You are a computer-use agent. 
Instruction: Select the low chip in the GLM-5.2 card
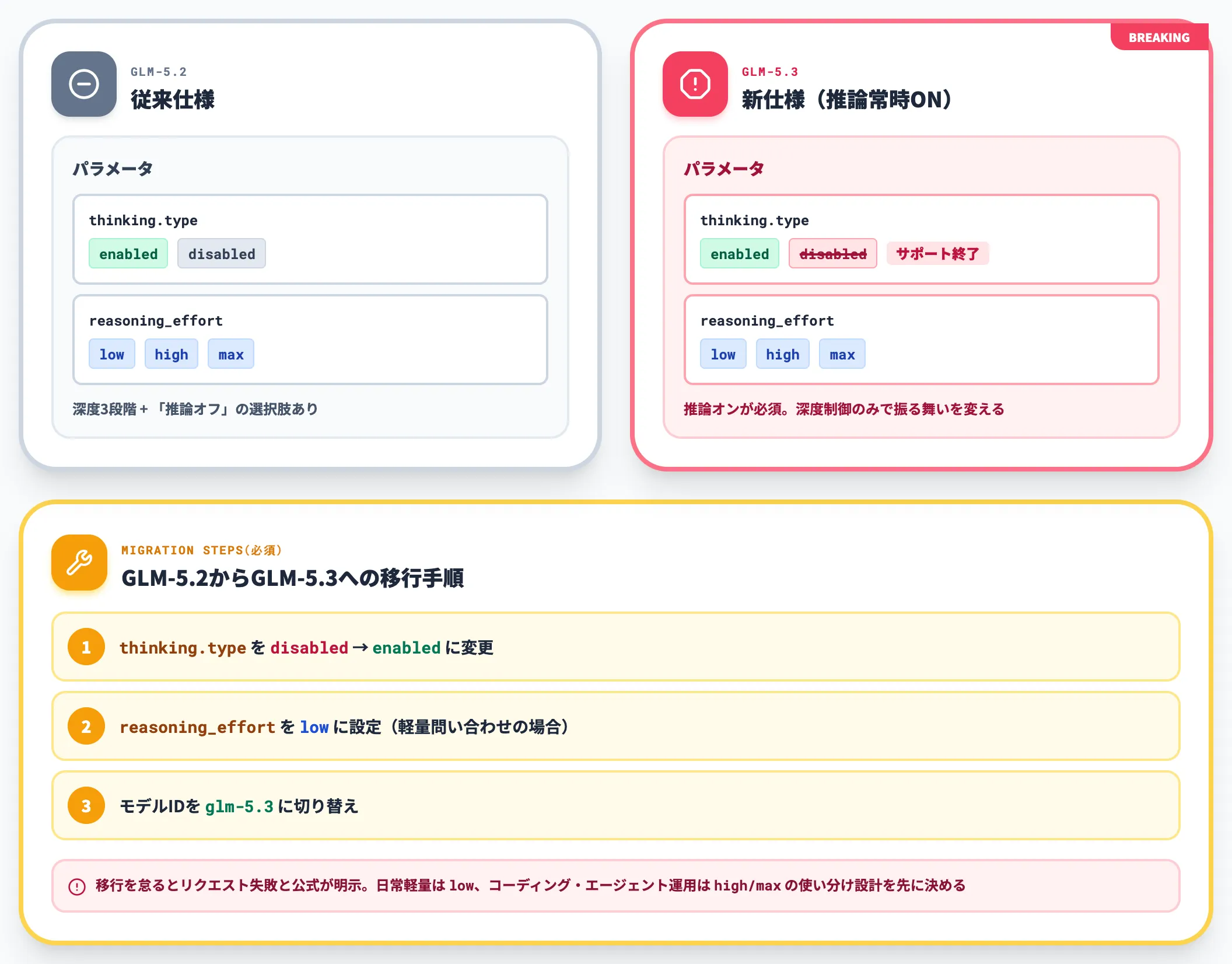click(x=112, y=354)
